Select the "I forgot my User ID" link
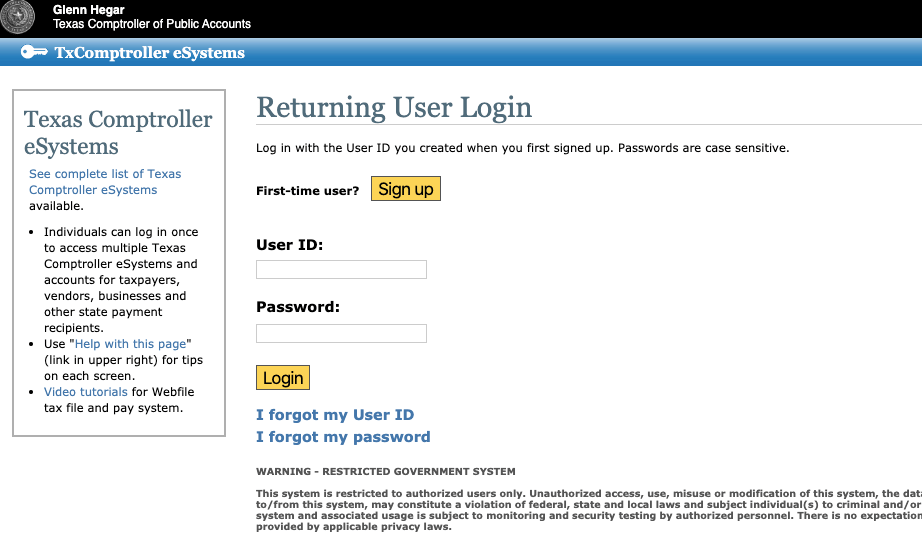The width and height of the screenshot is (922, 544). point(335,415)
